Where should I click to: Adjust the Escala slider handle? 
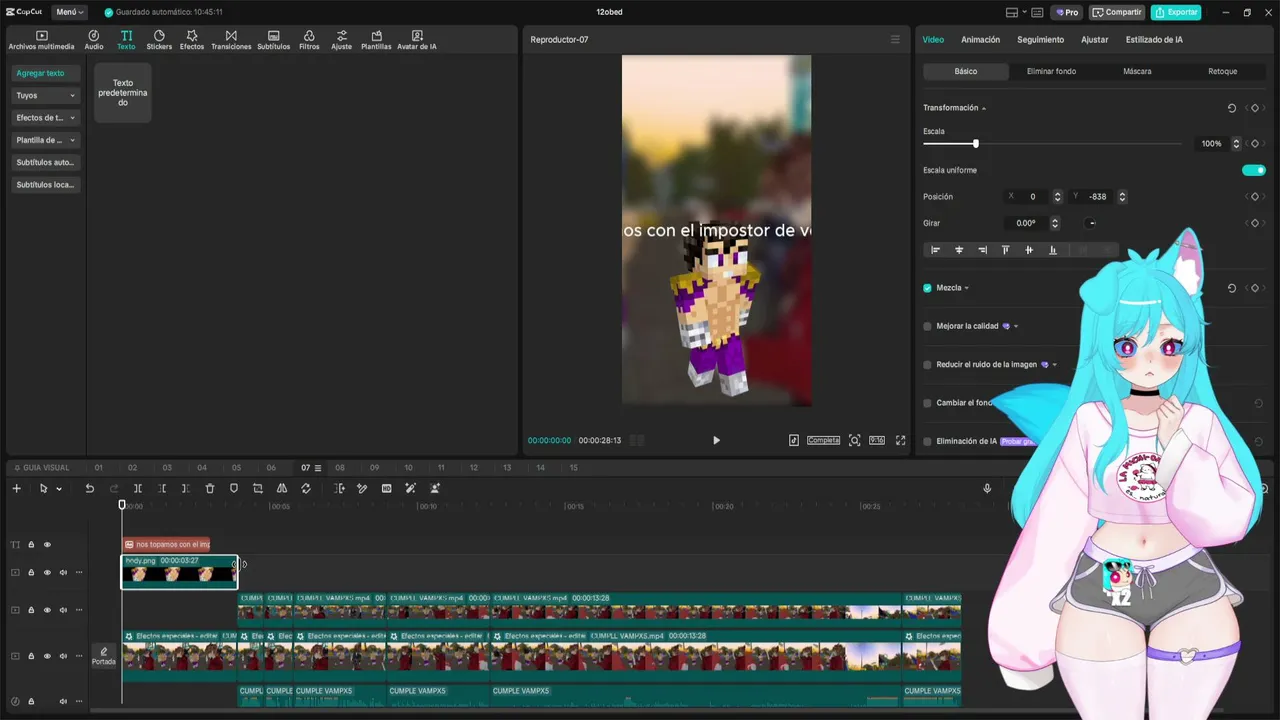[975, 144]
